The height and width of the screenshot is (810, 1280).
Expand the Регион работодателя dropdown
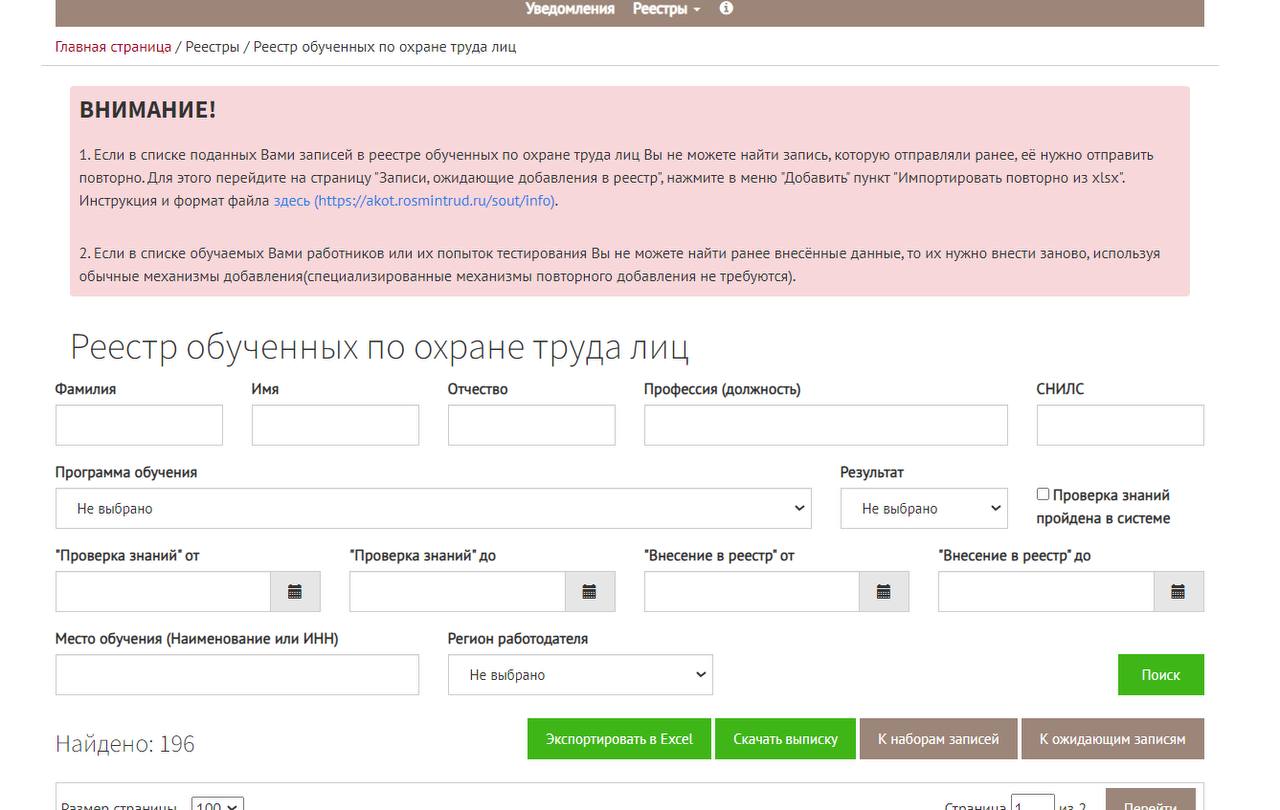coord(580,675)
